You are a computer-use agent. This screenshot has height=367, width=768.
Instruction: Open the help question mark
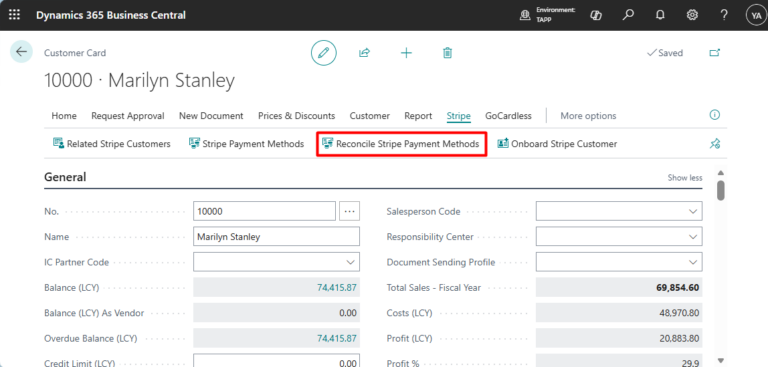pos(724,15)
